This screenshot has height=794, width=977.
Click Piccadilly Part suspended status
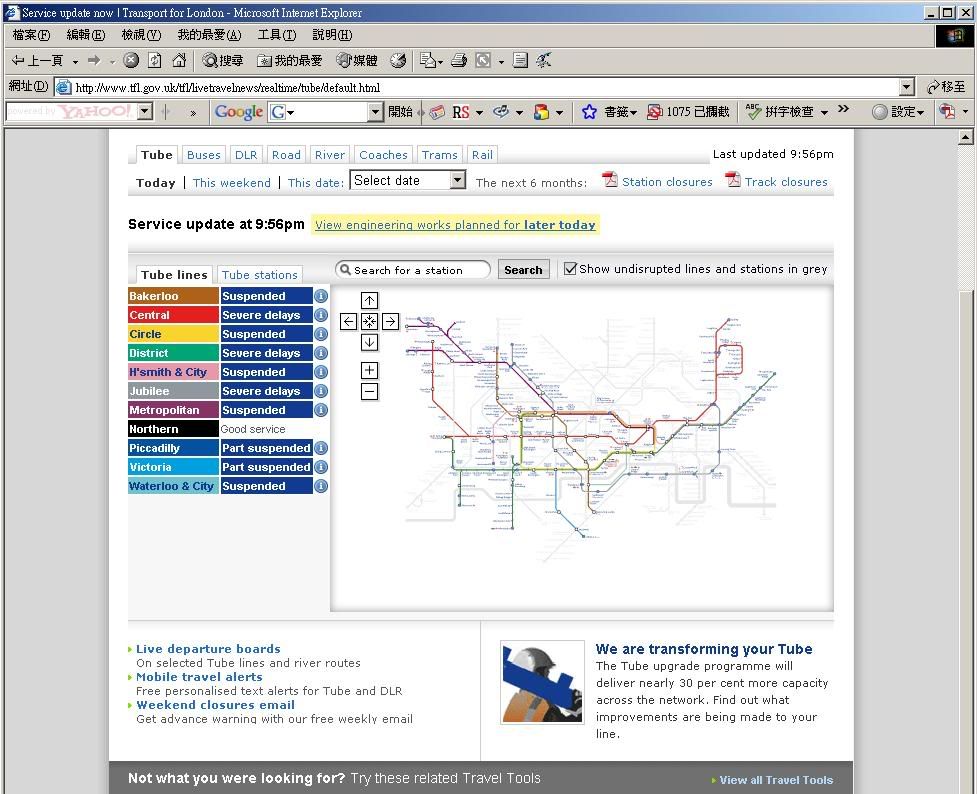click(x=266, y=448)
